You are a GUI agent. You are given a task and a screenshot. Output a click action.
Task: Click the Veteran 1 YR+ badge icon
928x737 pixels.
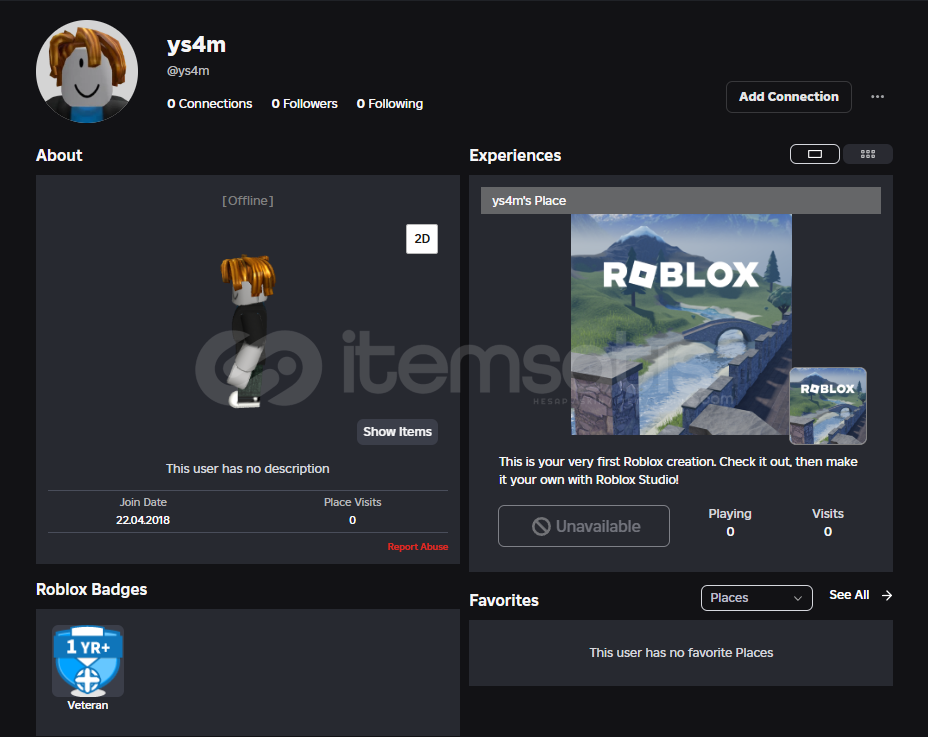point(88,661)
